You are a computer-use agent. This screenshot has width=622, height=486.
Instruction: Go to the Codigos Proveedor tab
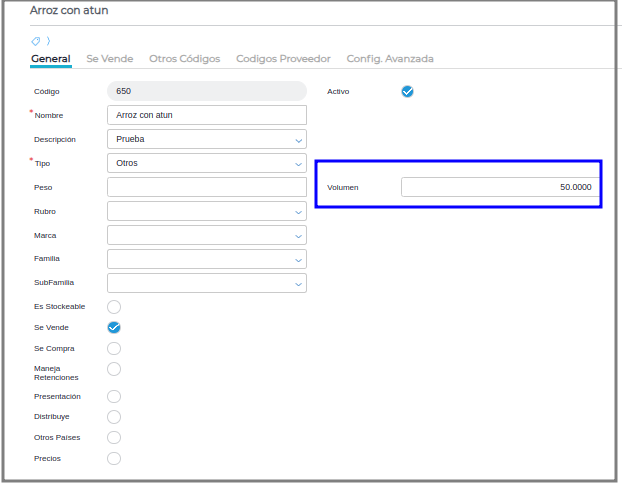pos(283,59)
